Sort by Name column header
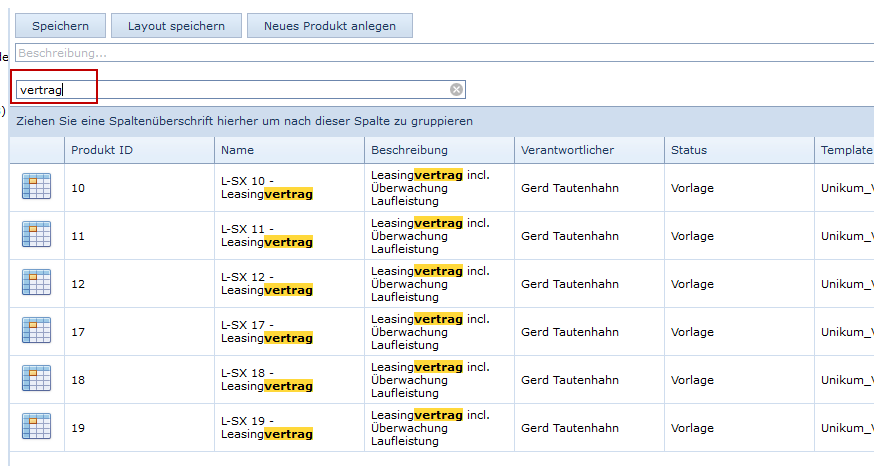 [238, 150]
